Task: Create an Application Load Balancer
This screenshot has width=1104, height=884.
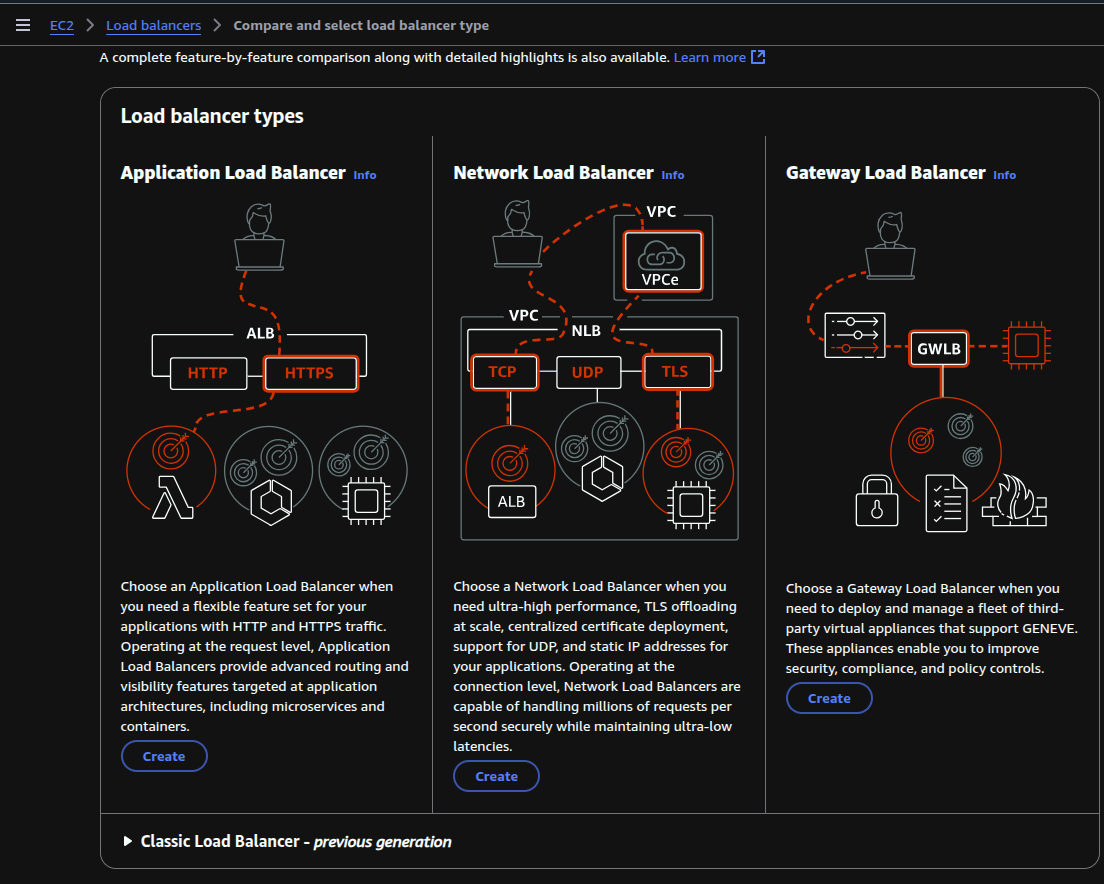Action: (164, 756)
